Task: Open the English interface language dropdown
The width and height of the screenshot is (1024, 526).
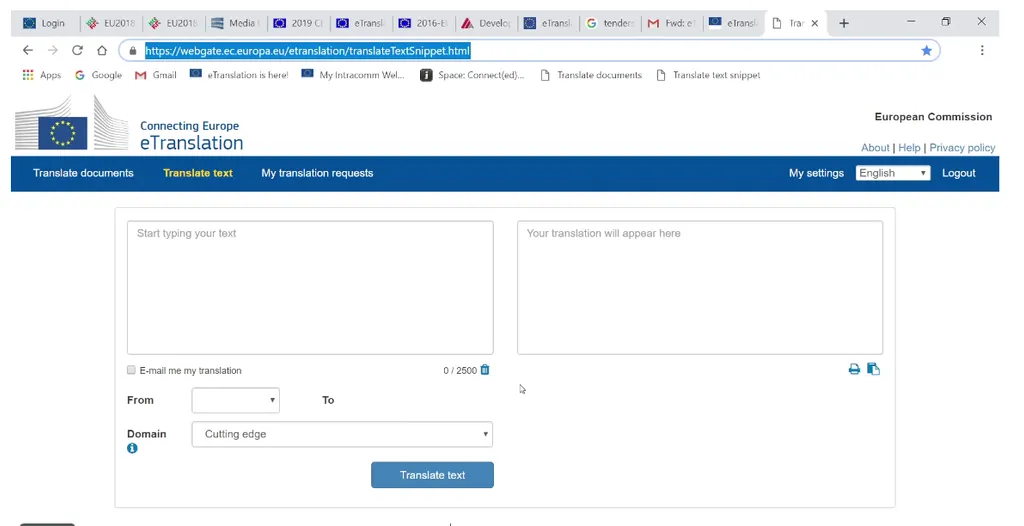Action: click(x=893, y=173)
